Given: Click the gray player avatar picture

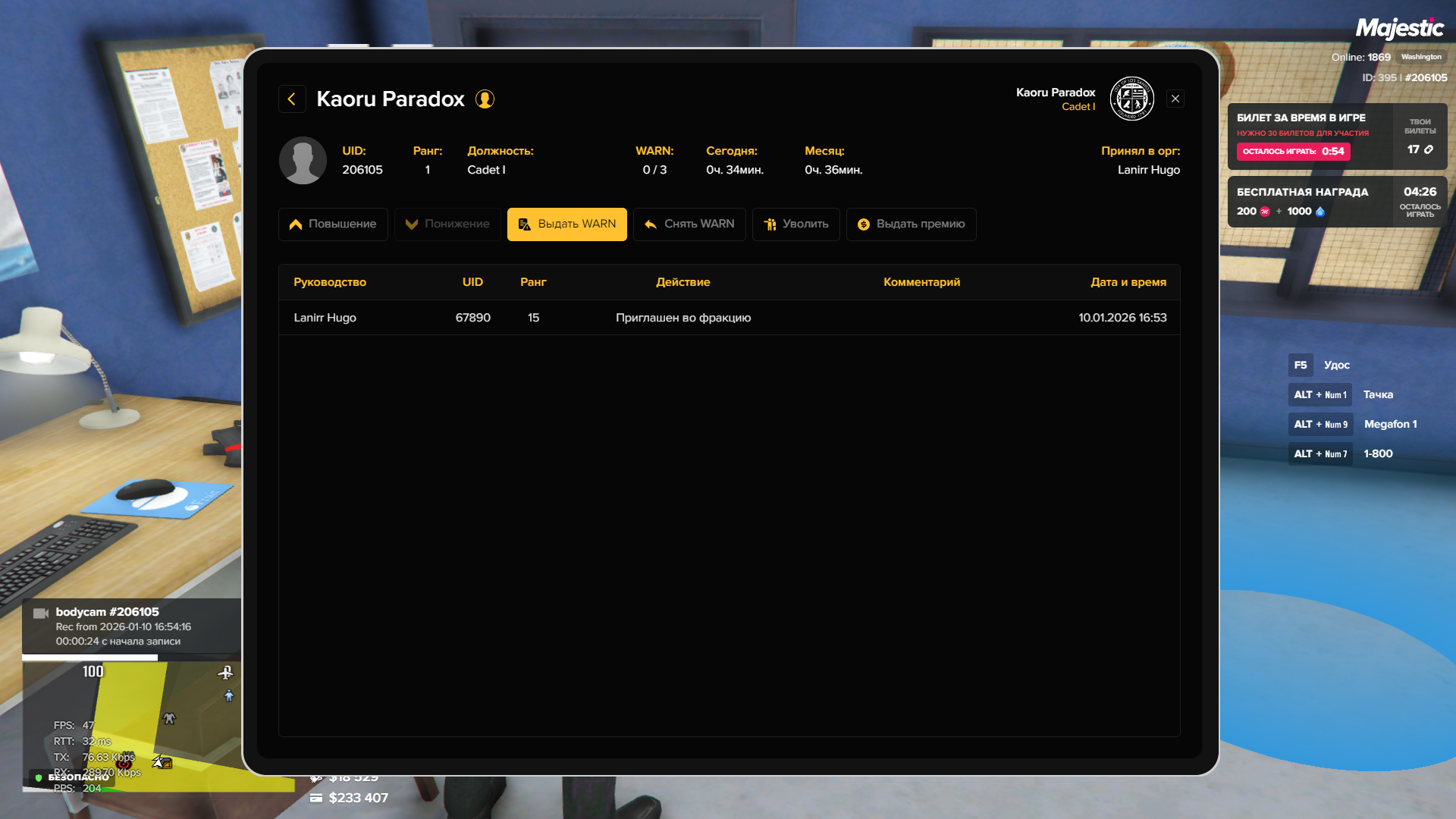Looking at the screenshot, I should (x=303, y=160).
